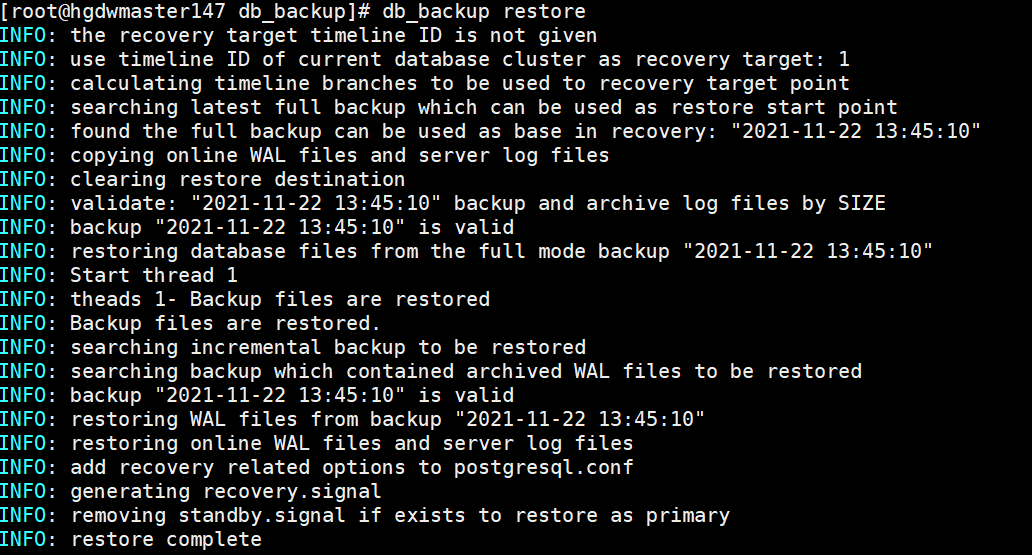Image resolution: width=1032 pixels, height=555 pixels.
Task: Click the "searching incremental backup" line
Action: pos(328,347)
